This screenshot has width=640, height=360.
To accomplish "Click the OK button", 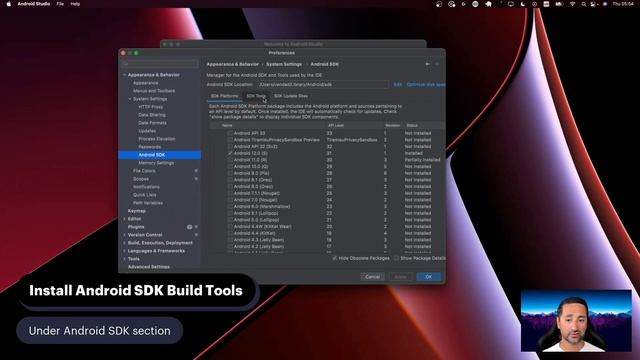I will [429, 277].
